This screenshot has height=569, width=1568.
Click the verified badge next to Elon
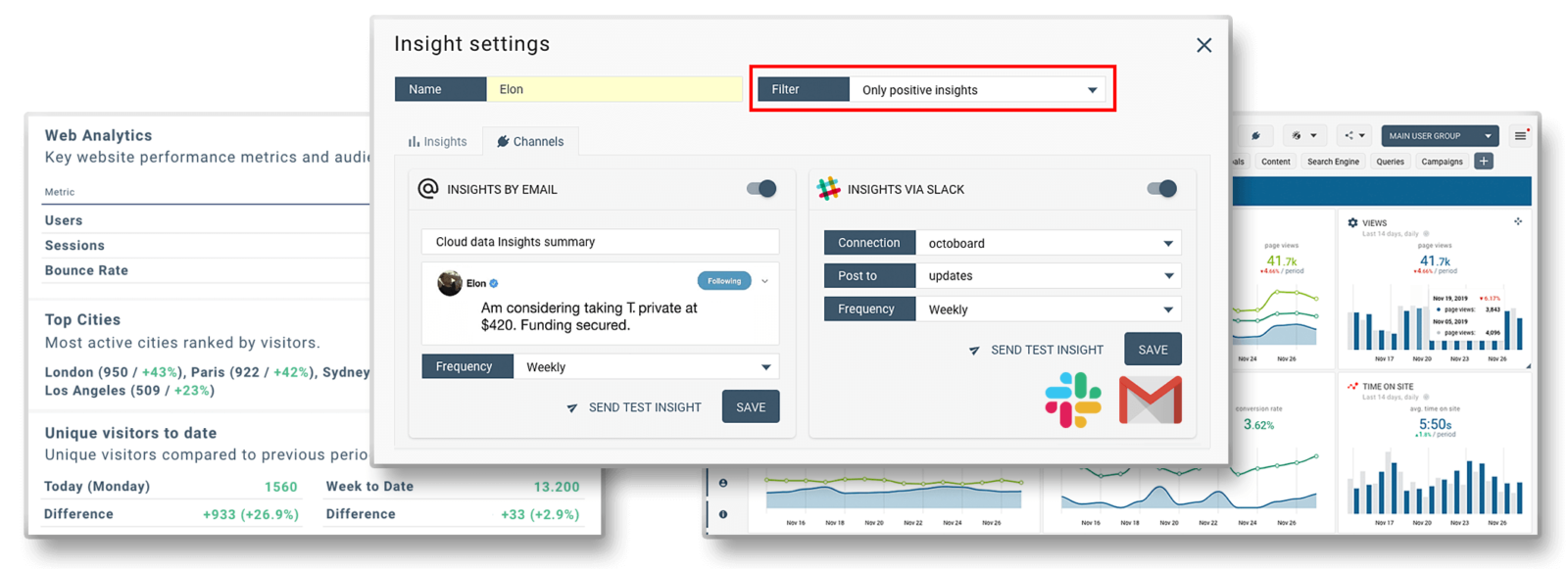[494, 283]
